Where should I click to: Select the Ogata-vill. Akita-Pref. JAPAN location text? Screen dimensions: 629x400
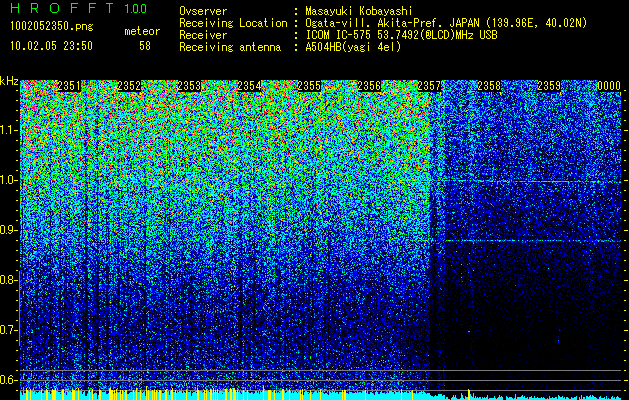pos(446,23)
